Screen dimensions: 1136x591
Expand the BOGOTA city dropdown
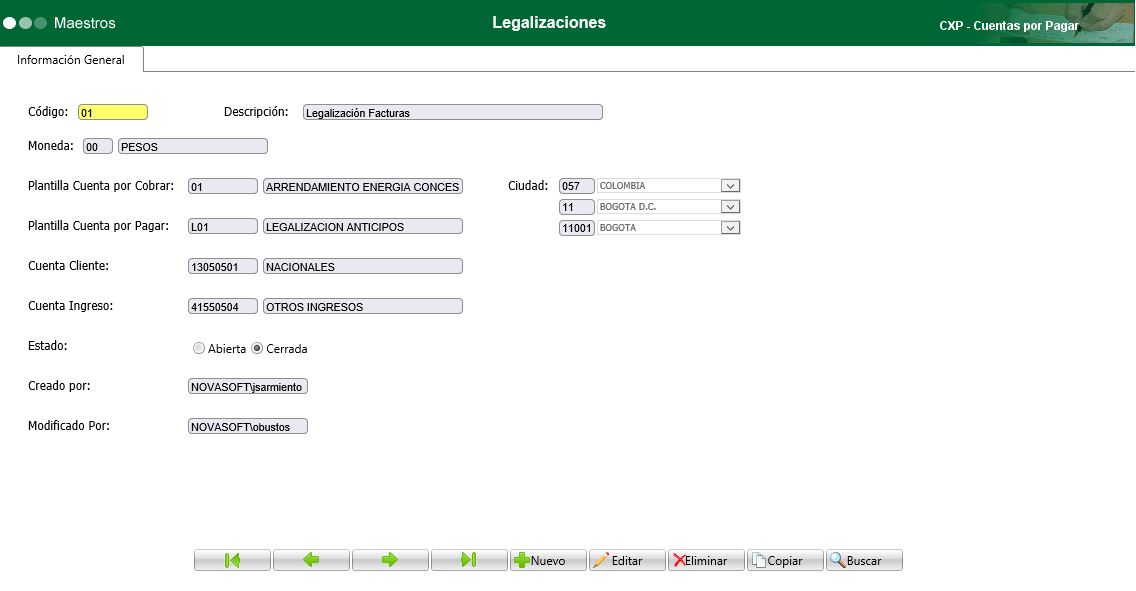(x=730, y=228)
